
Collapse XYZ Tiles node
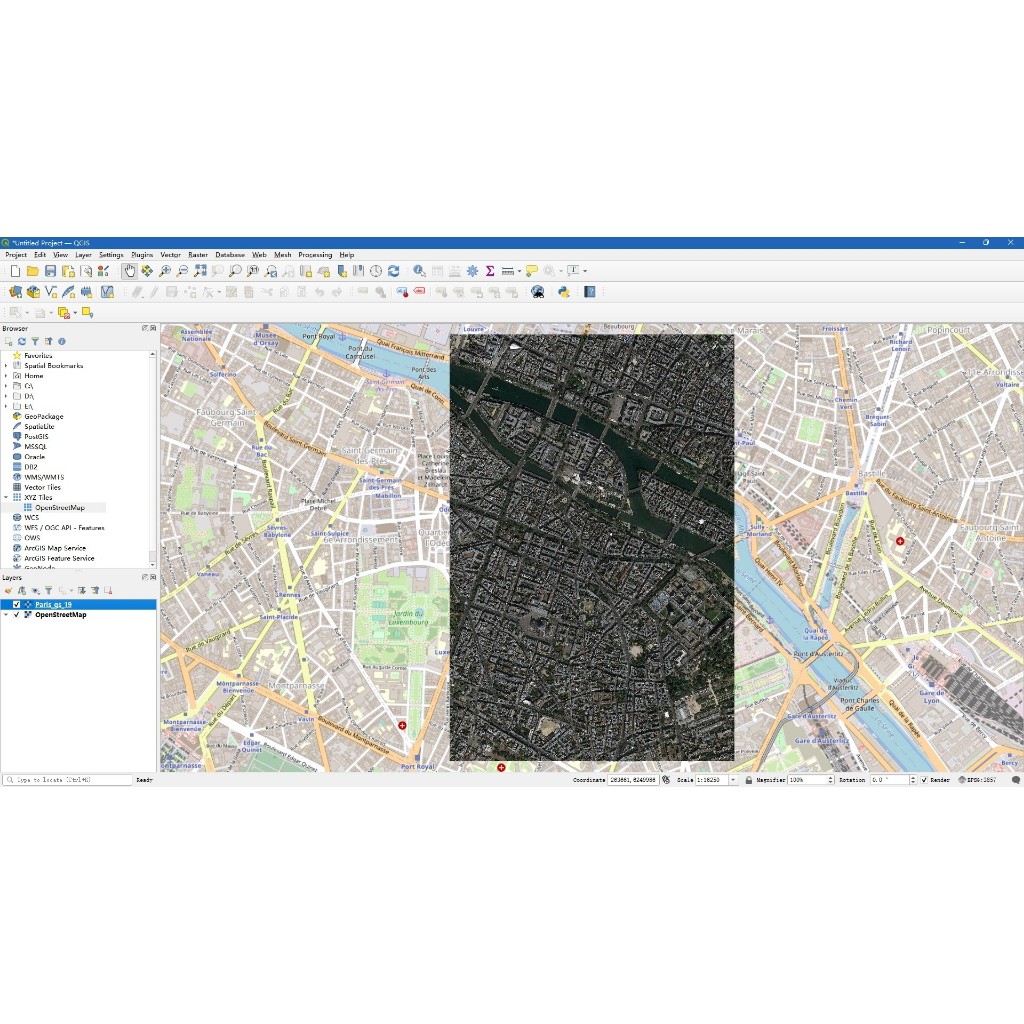point(7,497)
